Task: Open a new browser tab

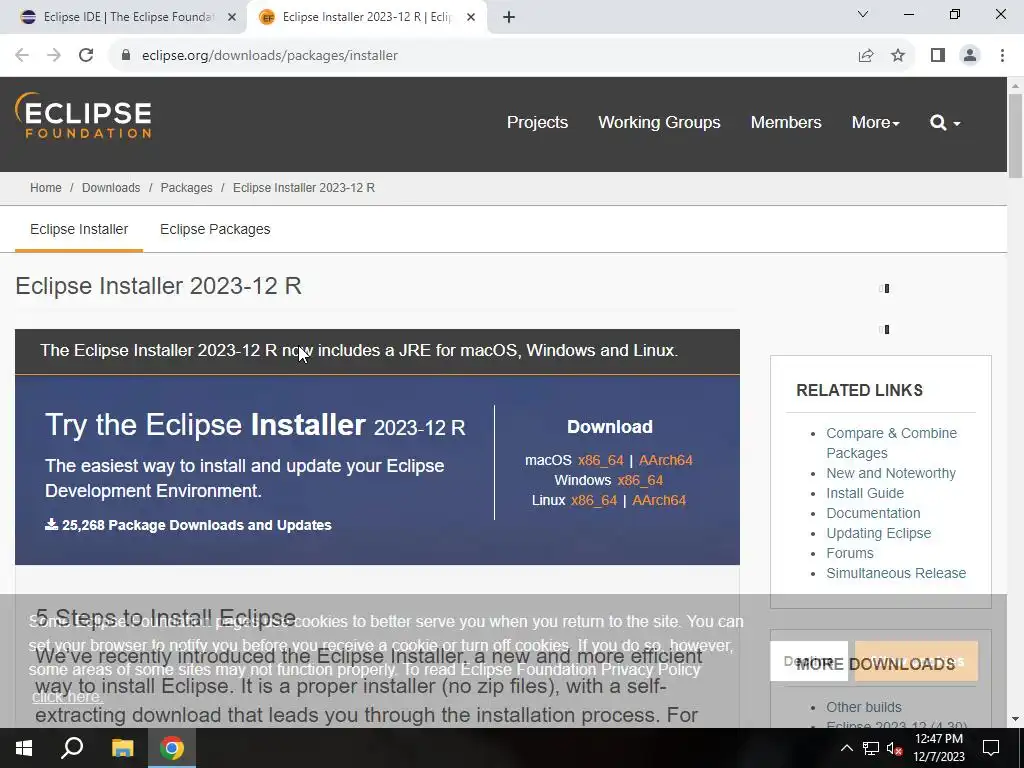Action: [509, 17]
